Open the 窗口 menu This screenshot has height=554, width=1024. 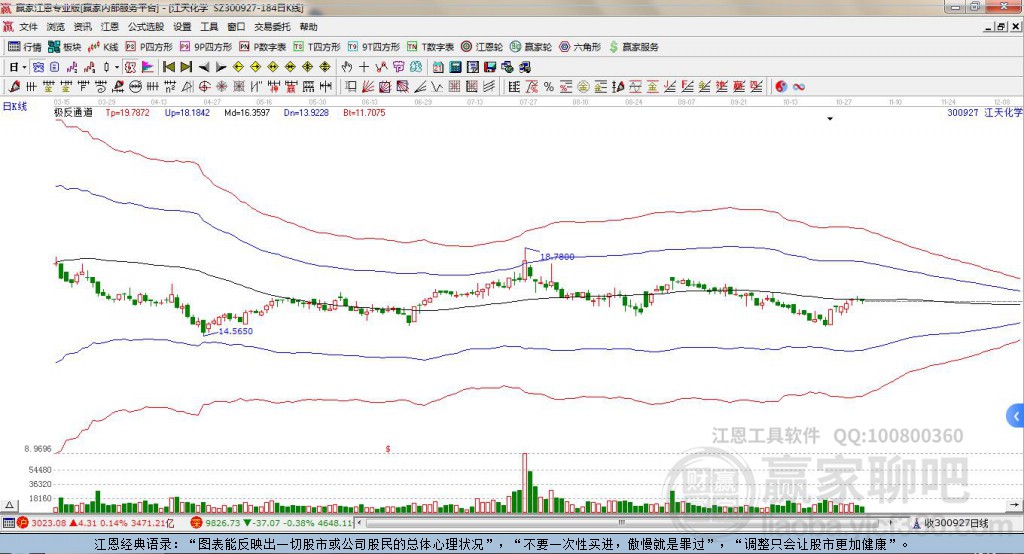pos(236,27)
